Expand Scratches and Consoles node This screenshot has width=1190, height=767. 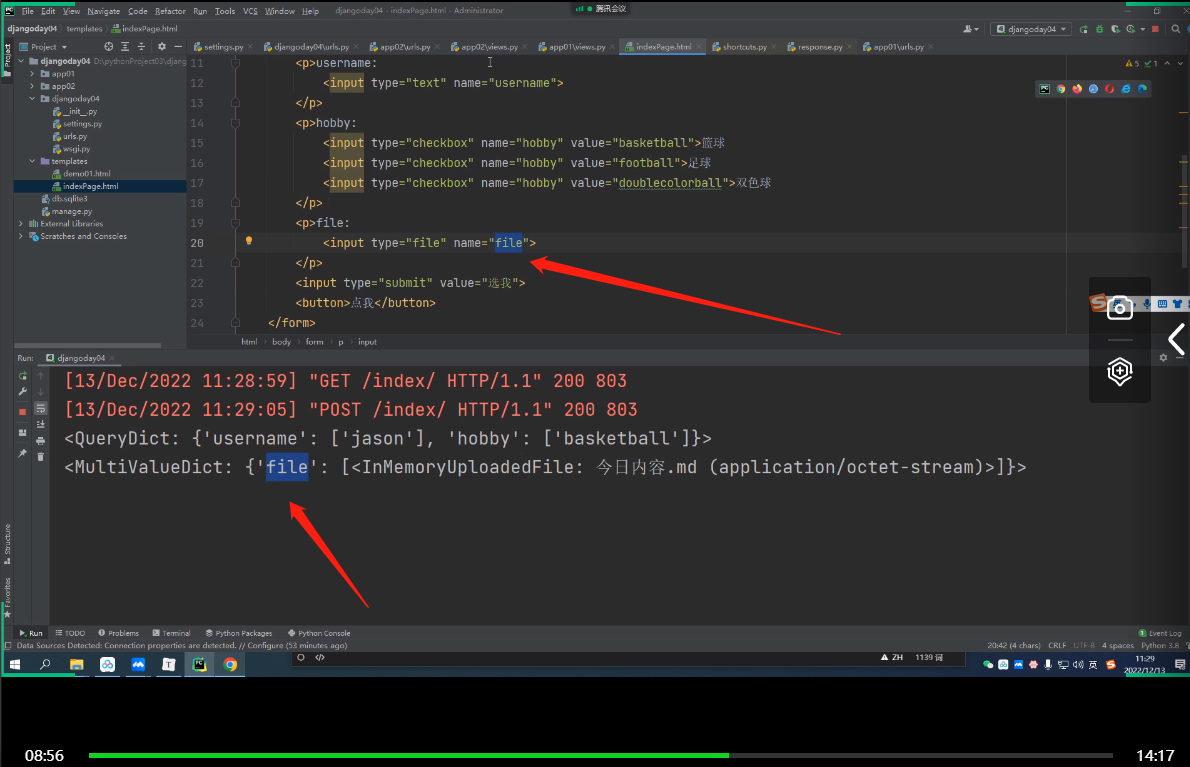click(20, 236)
